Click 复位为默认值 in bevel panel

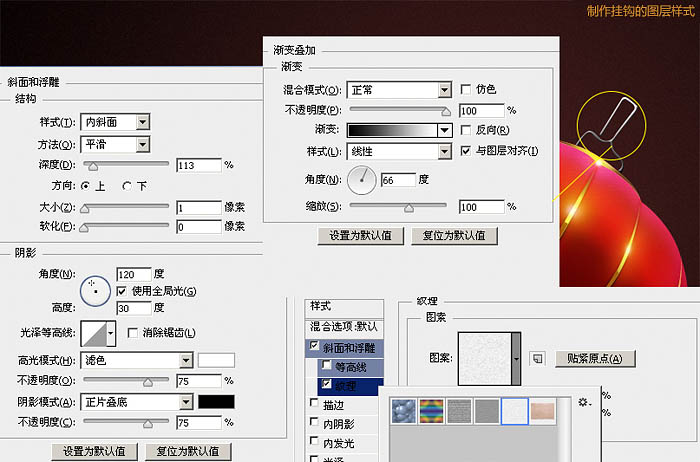pos(188,452)
